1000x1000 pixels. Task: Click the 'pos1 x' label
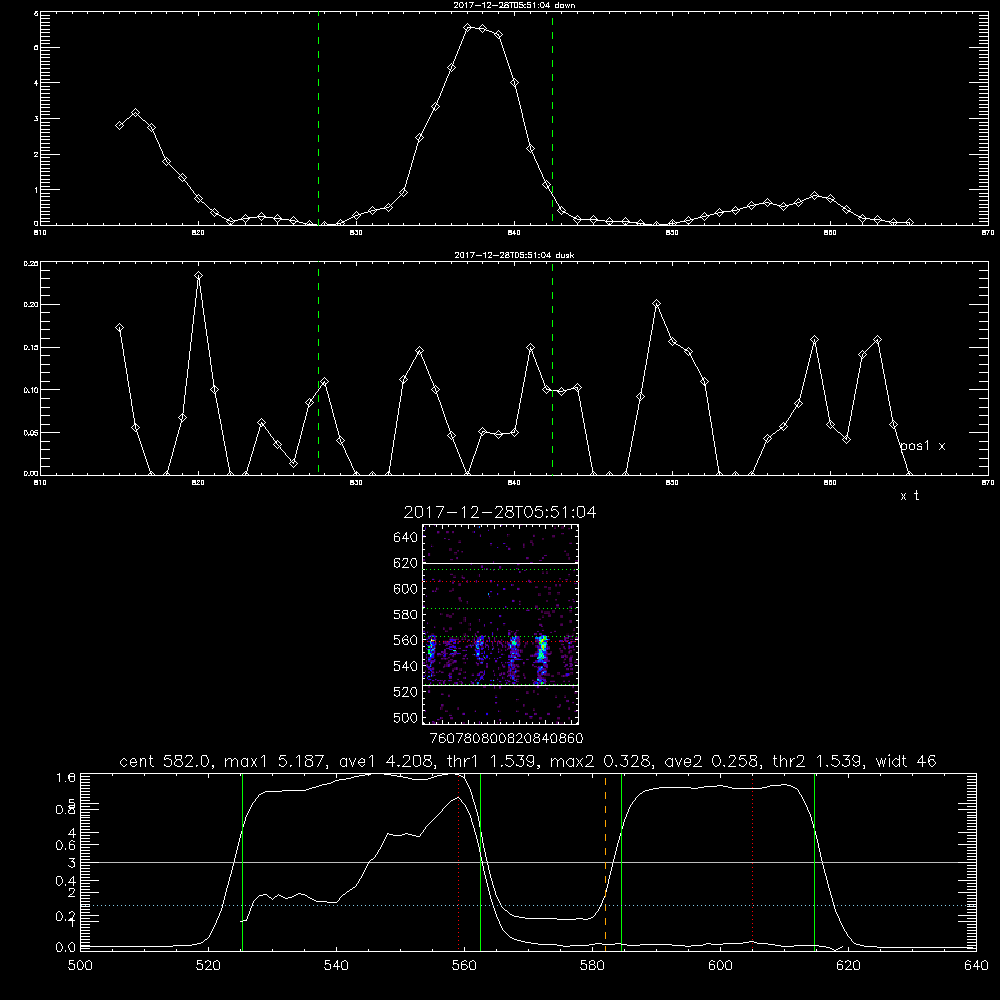point(923,446)
